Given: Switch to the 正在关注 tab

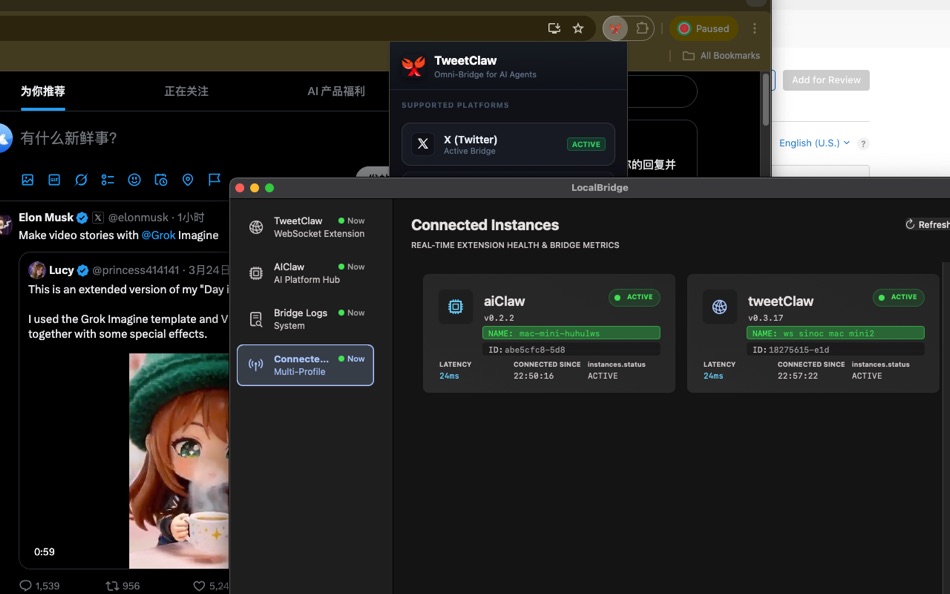Looking at the screenshot, I should [186, 92].
